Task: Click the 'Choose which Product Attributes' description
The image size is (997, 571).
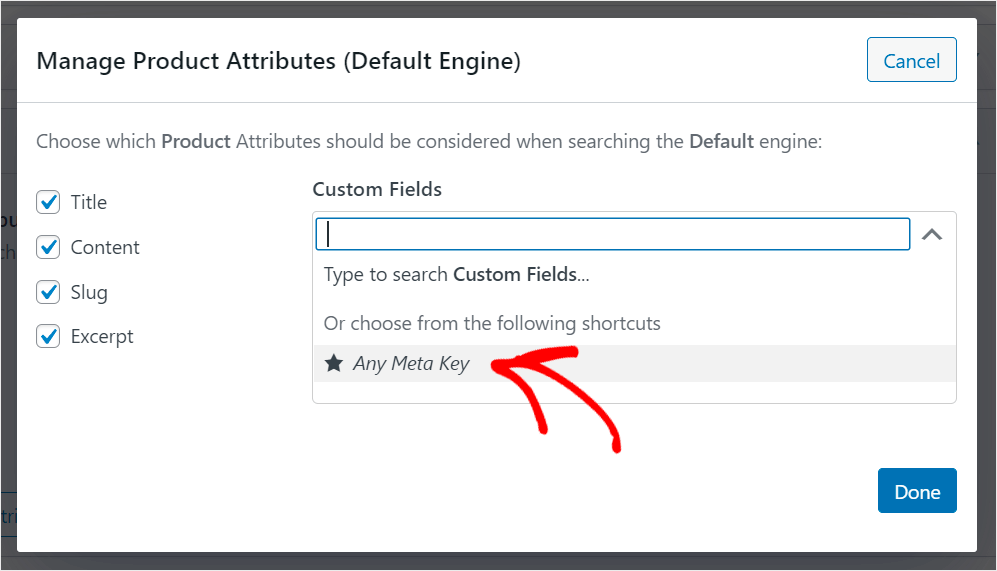Action: pos(429,141)
